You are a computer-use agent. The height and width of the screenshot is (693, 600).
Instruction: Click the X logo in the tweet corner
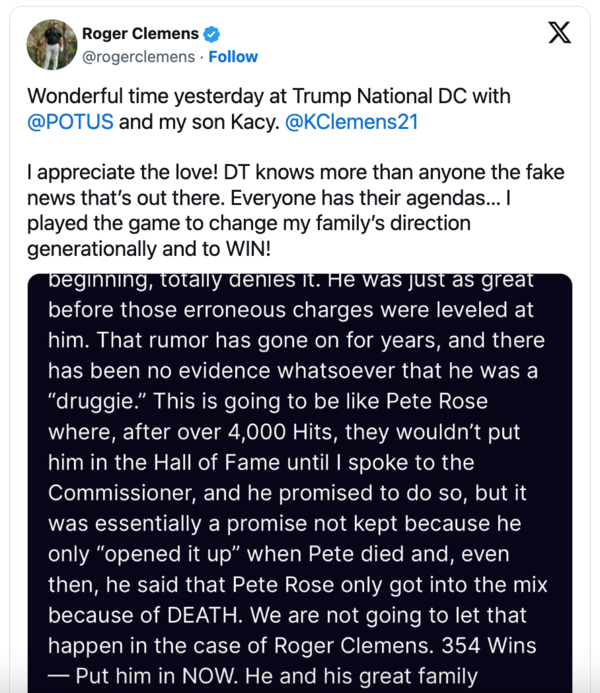[x=560, y=34]
